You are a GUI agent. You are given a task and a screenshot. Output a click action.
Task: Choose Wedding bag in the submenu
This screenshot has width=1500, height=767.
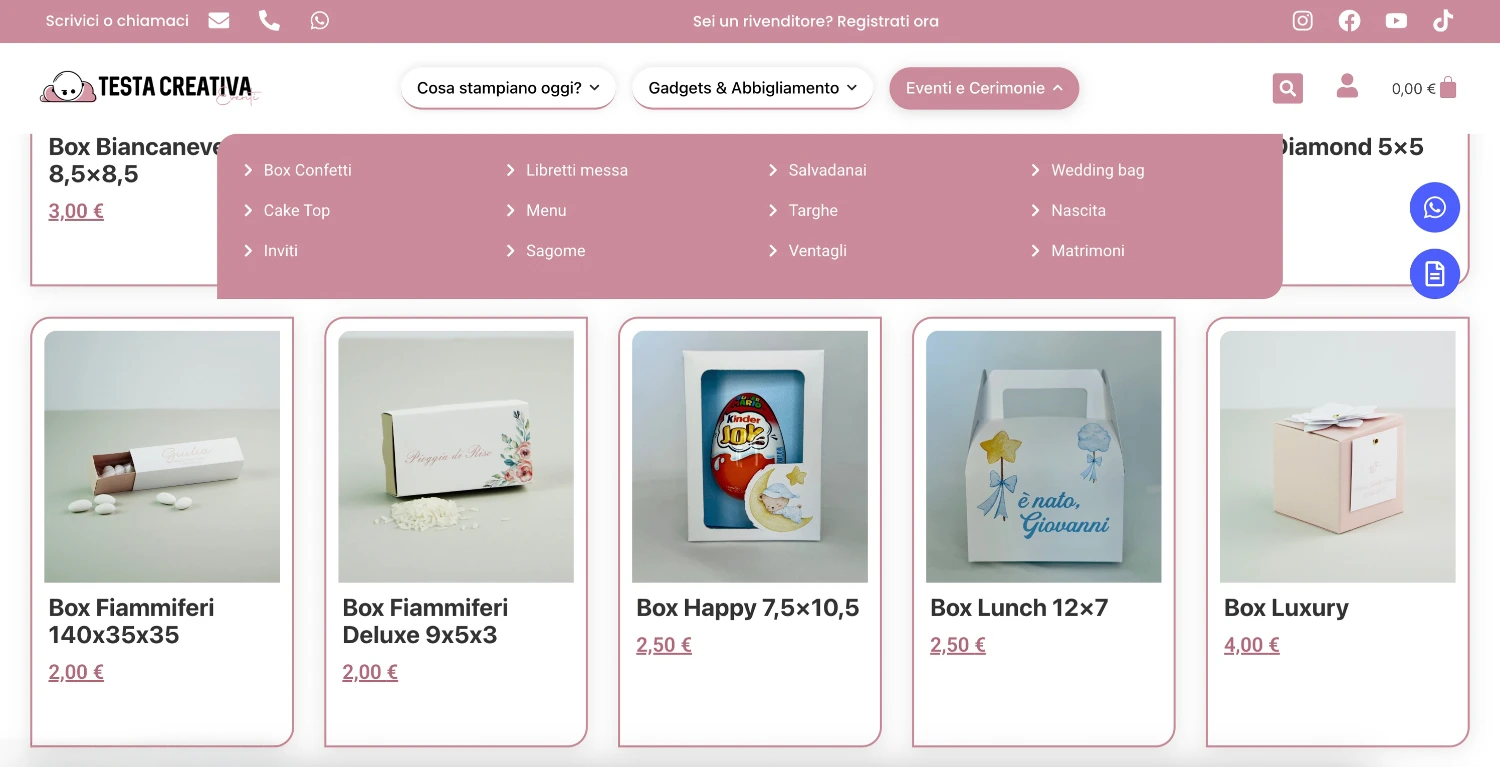tap(1097, 170)
